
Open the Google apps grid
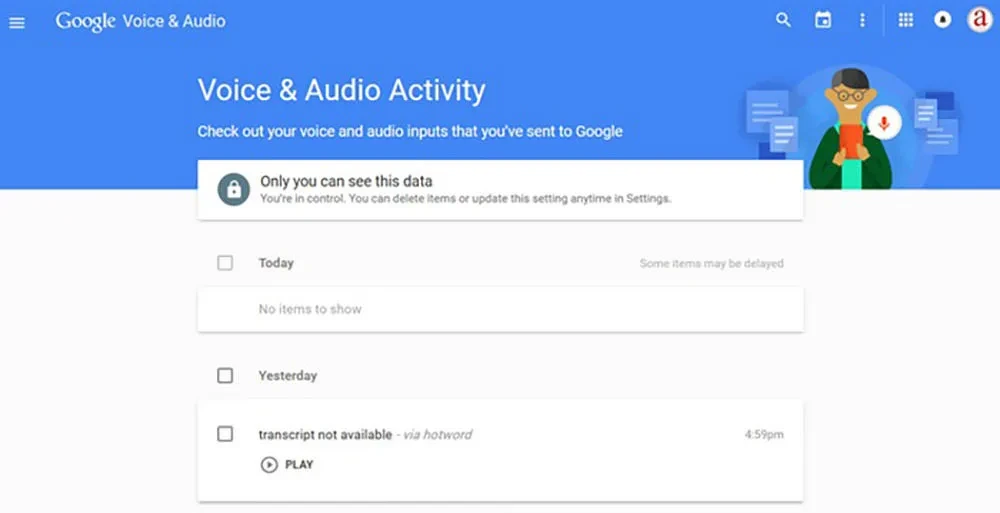click(906, 20)
